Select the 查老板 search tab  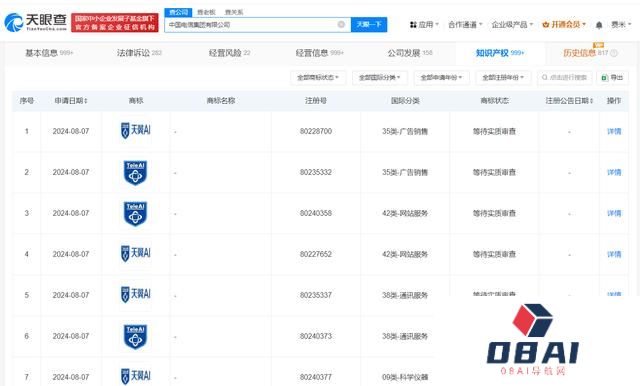[206, 12]
